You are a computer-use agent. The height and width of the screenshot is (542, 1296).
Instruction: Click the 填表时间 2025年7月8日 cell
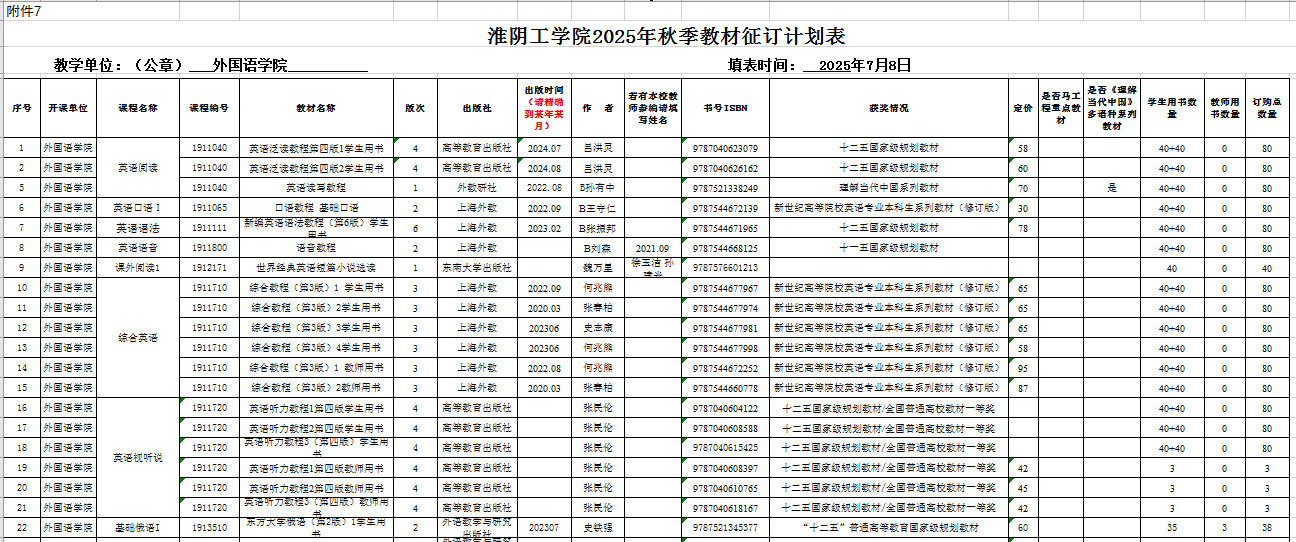coord(820,66)
